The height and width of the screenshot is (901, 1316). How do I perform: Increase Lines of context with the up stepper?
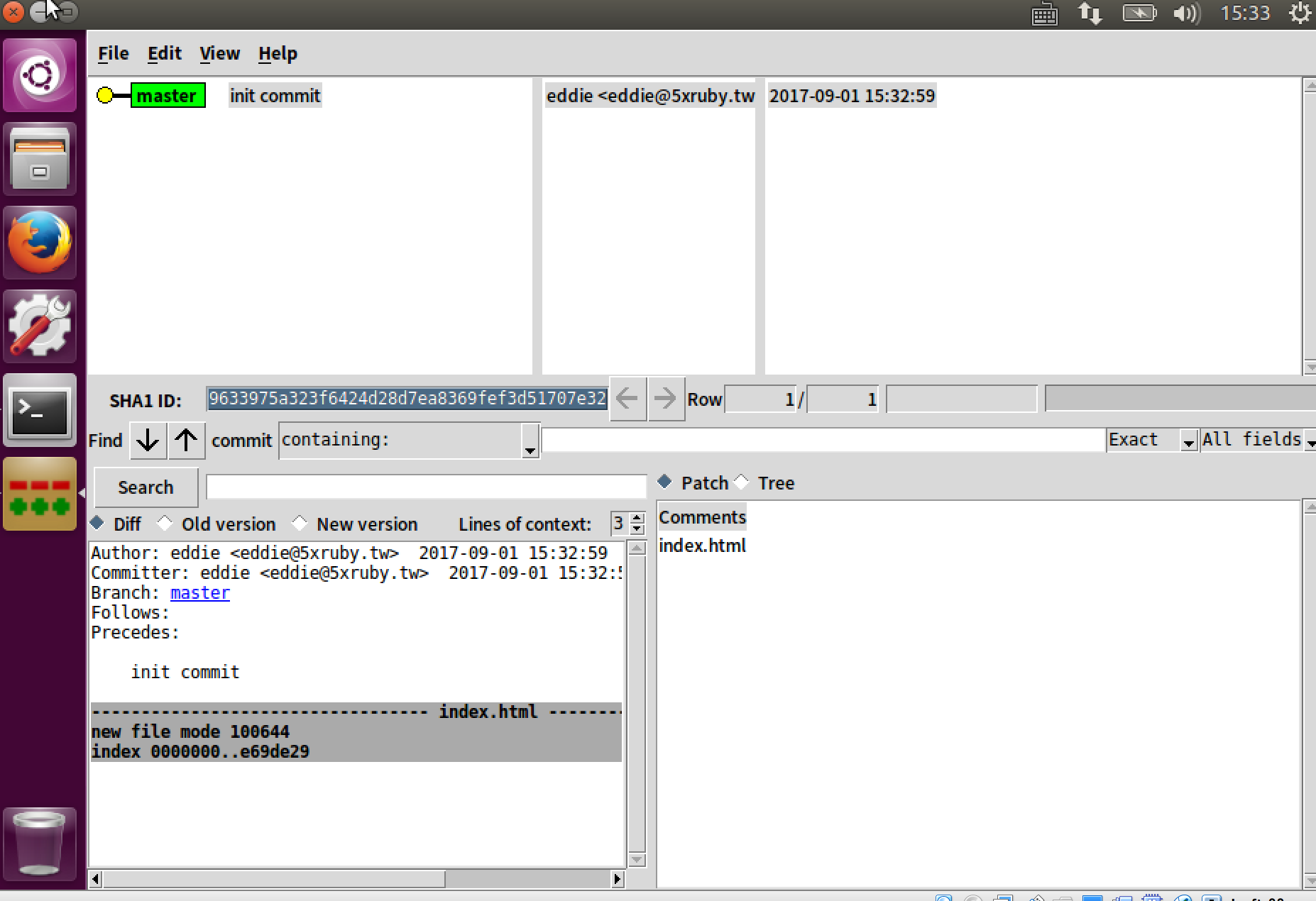[635, 519]
